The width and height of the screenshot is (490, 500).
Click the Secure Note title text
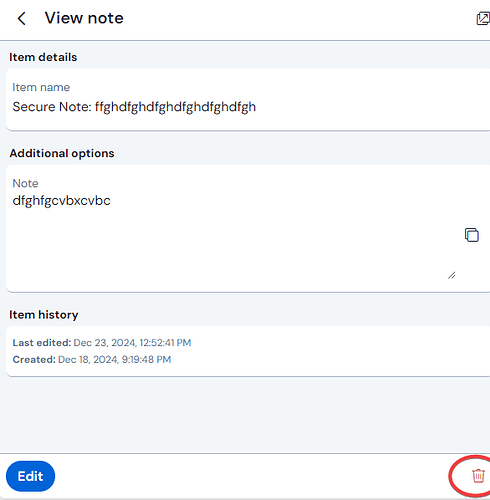coord(134,107)
